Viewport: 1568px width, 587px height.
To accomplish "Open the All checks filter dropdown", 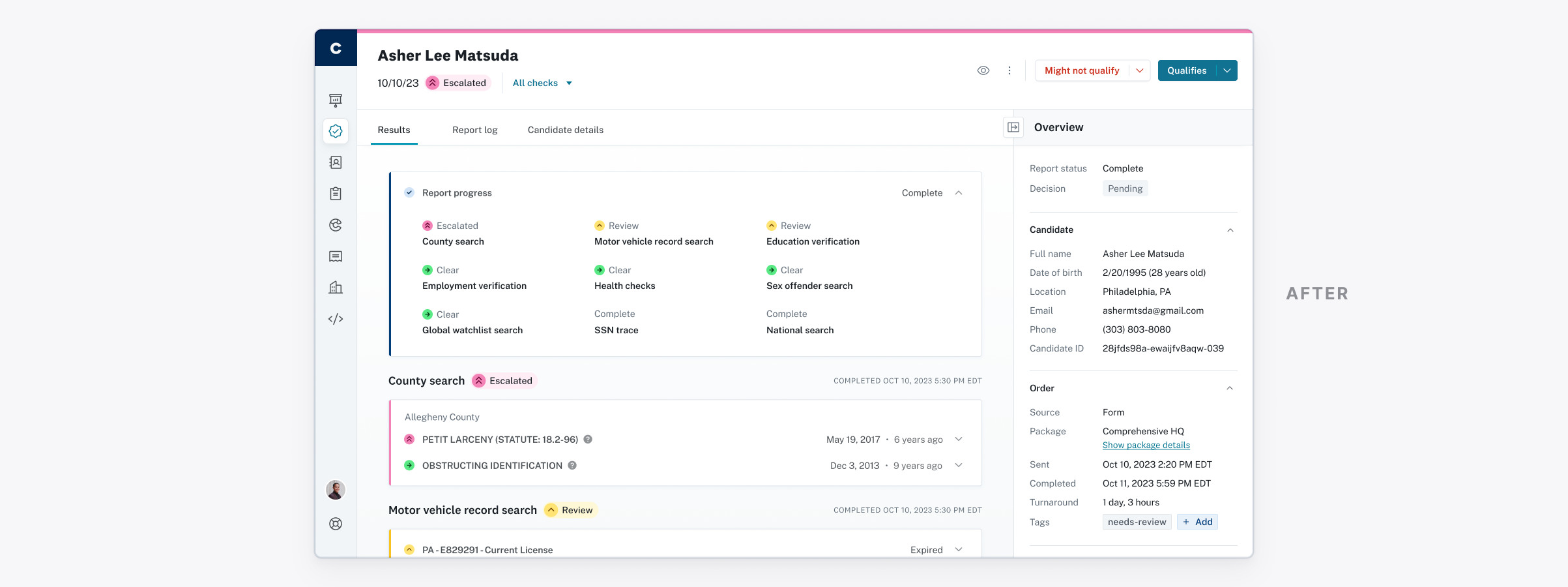I will point(542,83).
